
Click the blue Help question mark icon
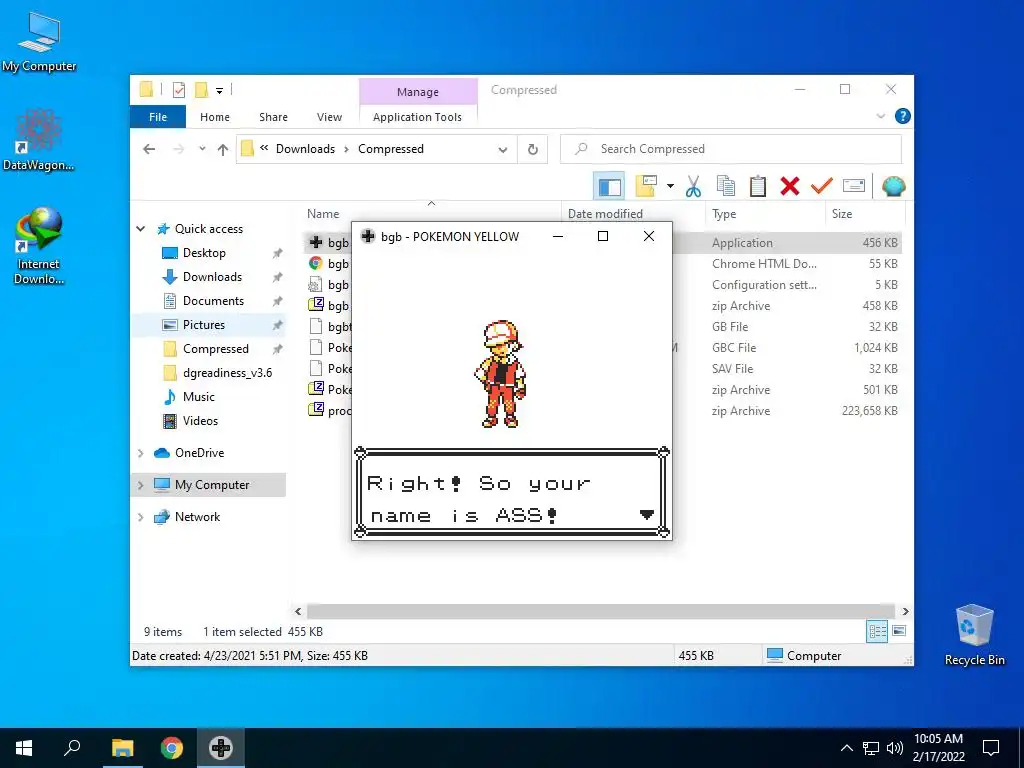click(903, 116)
